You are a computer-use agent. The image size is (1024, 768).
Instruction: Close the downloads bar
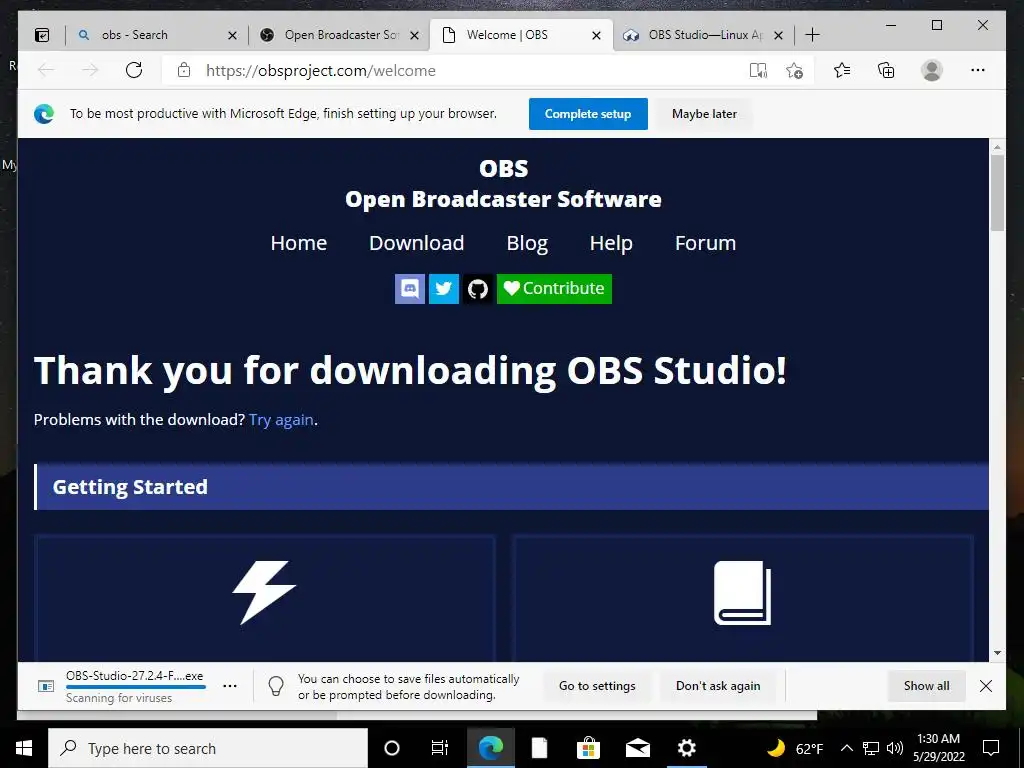(x=986, y=686)
